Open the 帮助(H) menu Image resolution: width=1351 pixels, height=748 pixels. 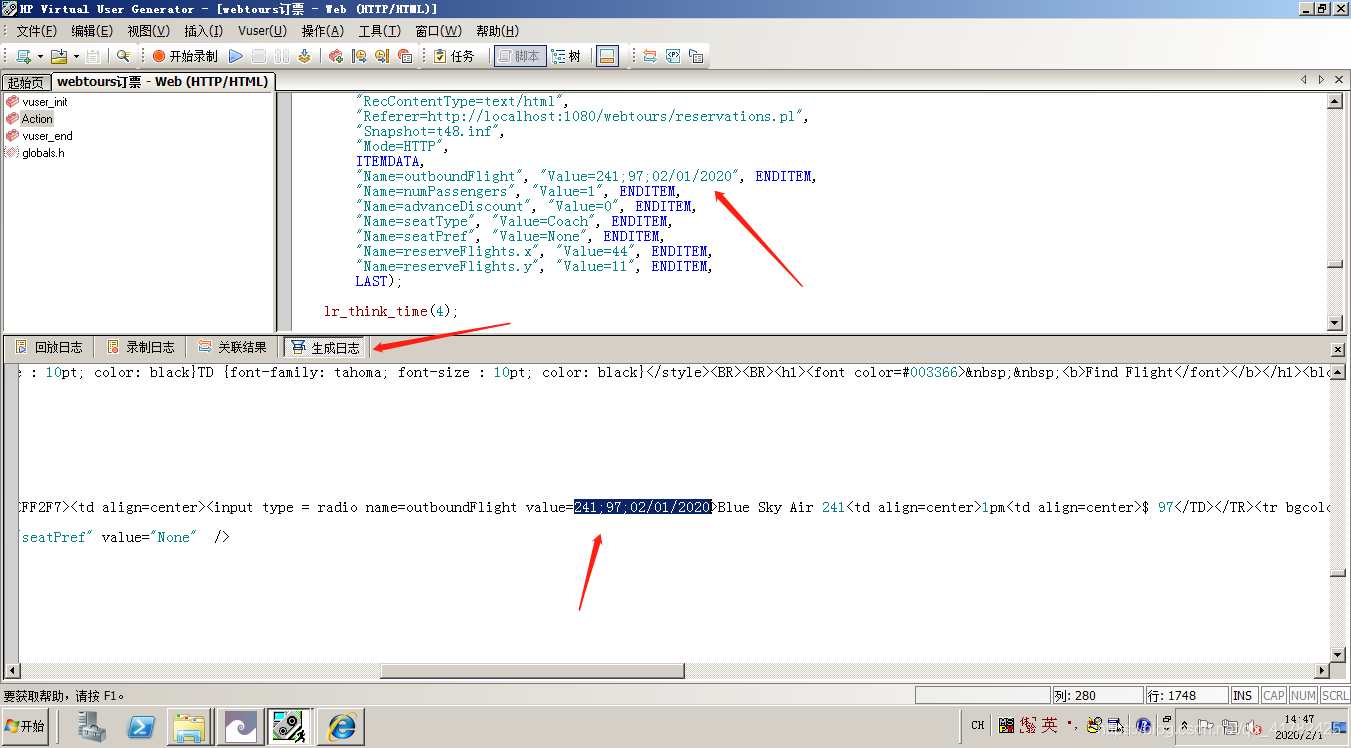(497, 31)
